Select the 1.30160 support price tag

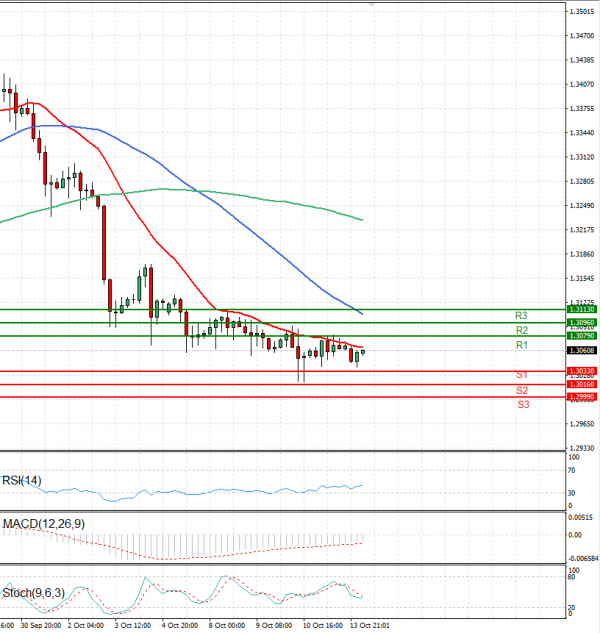[x=582, y=384]
